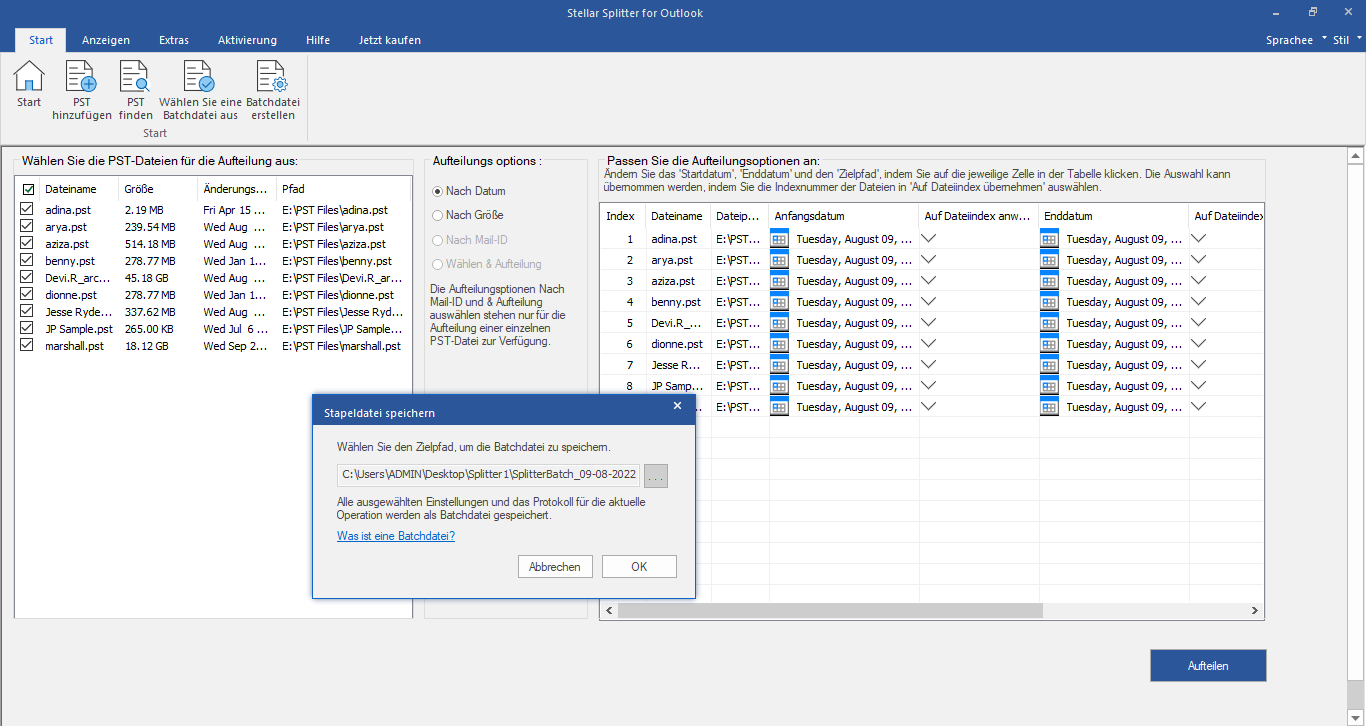Open Enddatum calendar icon for arya.pst
This screenshot has width=1366, height=726.
coord(1050,260)
